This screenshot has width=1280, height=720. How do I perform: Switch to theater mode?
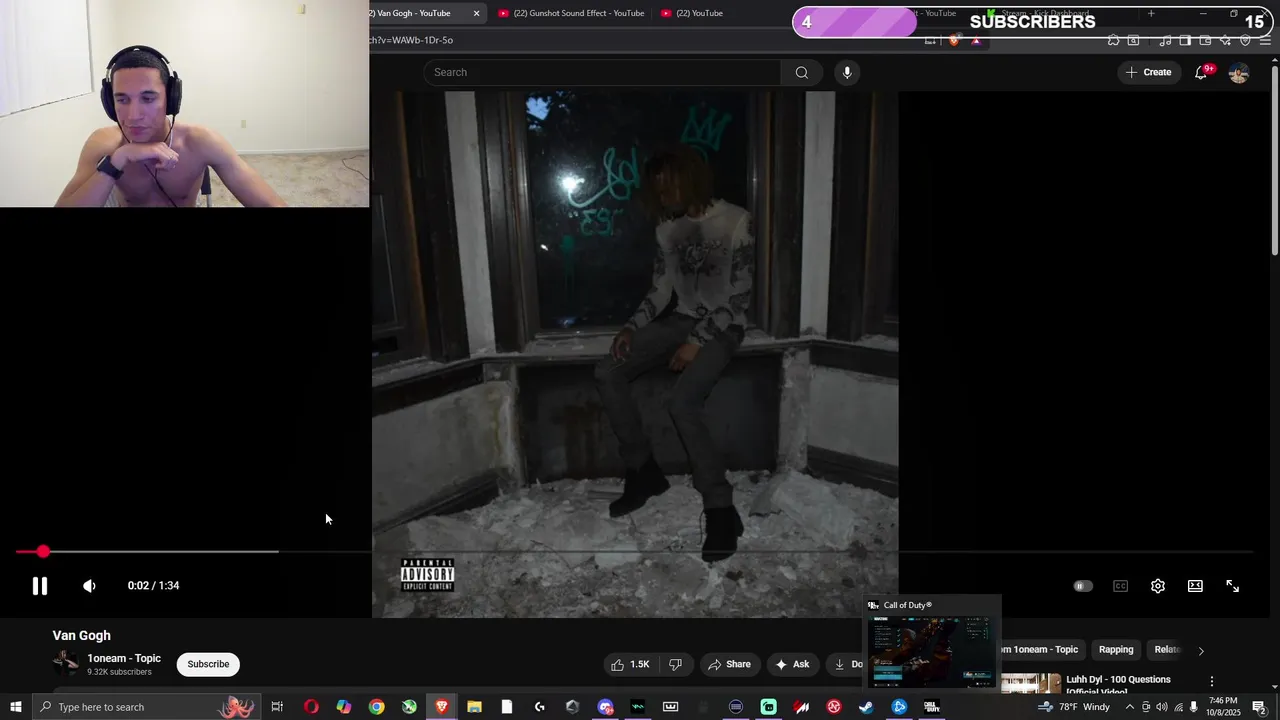1195,586
